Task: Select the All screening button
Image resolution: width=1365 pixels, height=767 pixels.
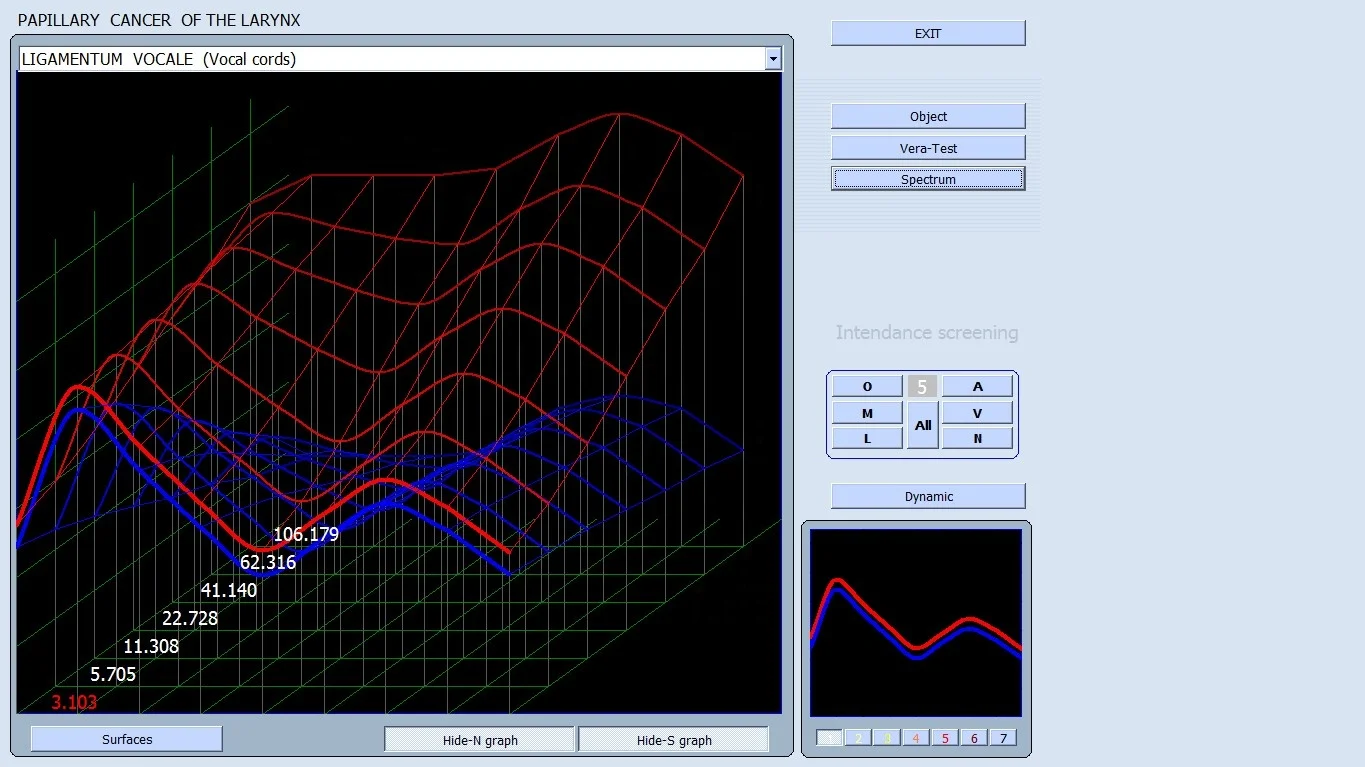Action: [x=922, y=425]
